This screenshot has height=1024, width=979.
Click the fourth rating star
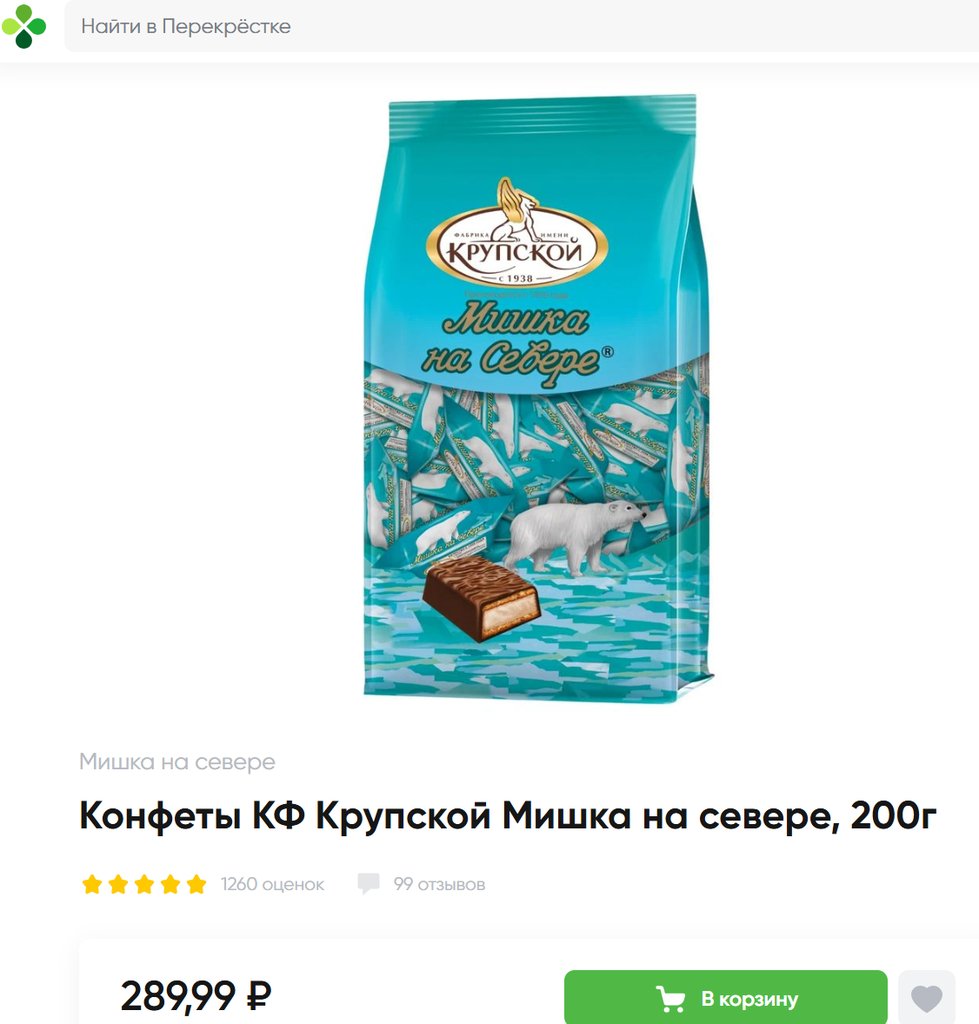coord(170,884)
